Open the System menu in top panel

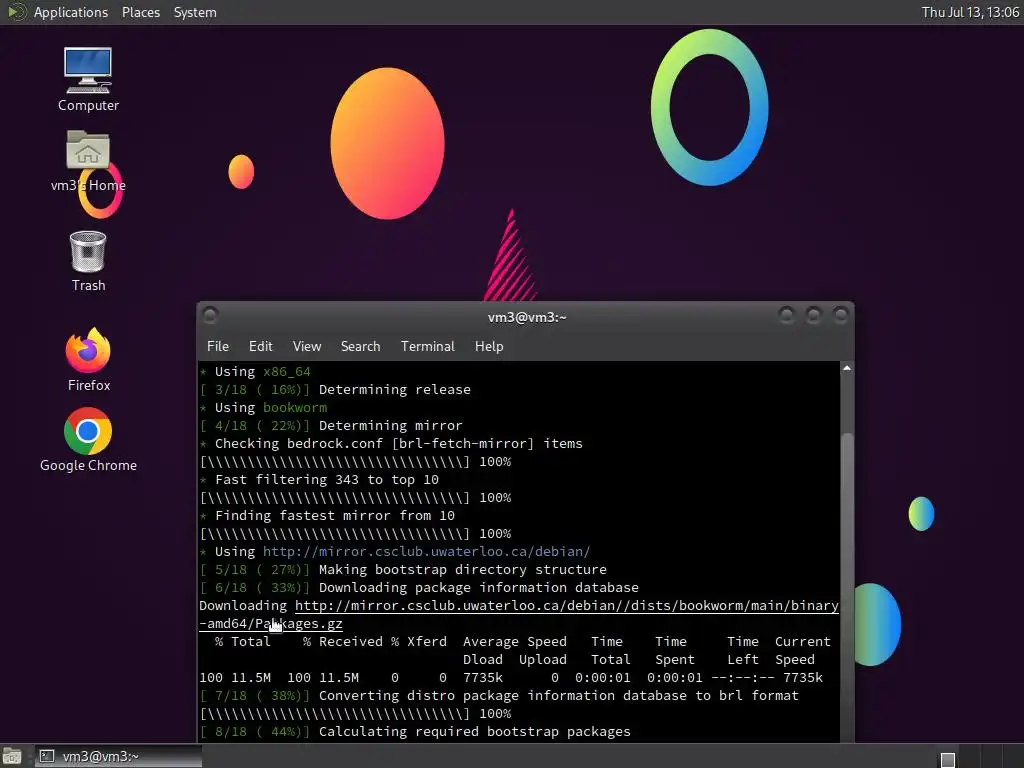click(195, 12)
